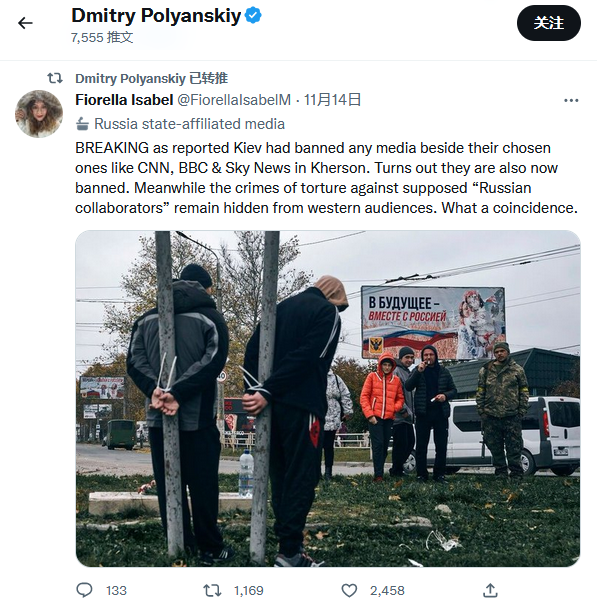
Task: Click the Fiorella Isabel display name
Action: (x=124, y=100)
